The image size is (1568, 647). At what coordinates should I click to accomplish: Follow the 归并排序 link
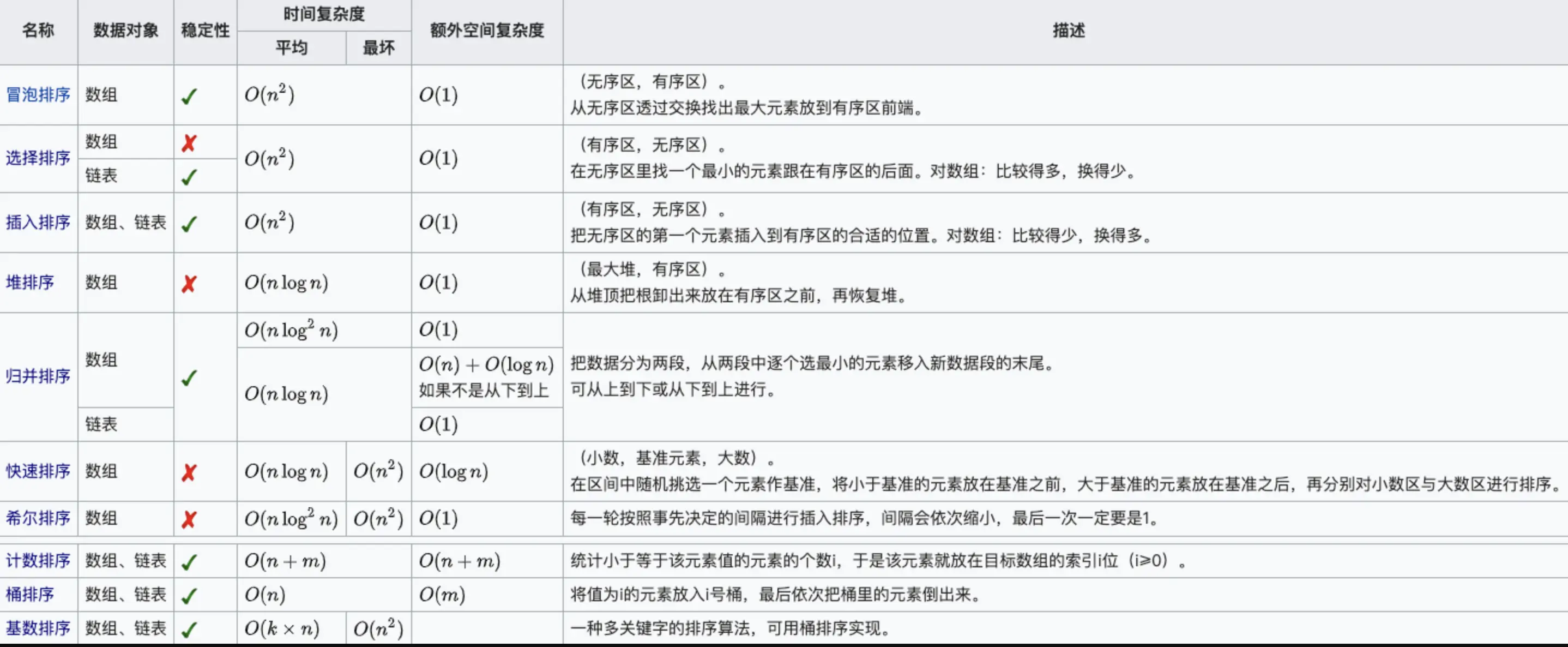coord(38,376)
